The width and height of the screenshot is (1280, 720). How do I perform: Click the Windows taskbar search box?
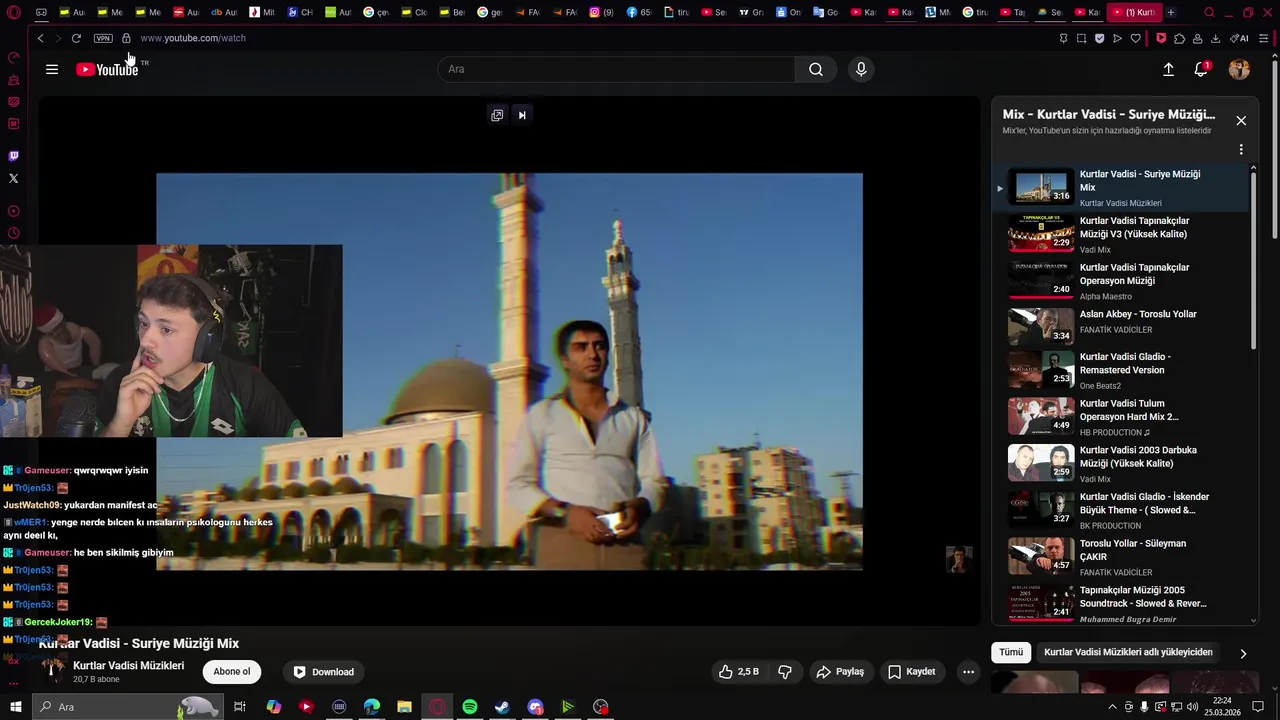click(127, 707)
